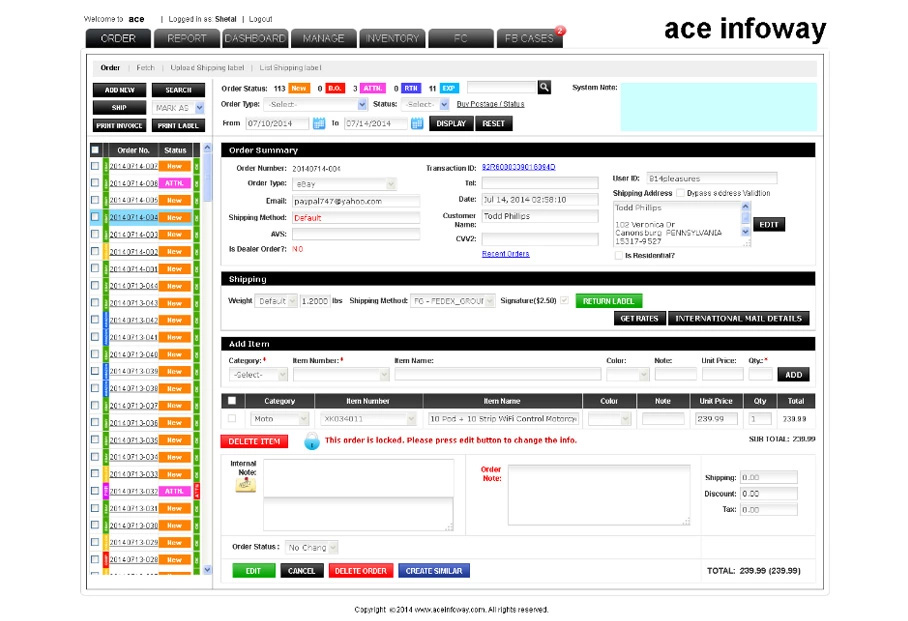Viewport: 908px width, 621px height.
Task: Click the Buy Postage / Status link
Action: pos(489,104)
